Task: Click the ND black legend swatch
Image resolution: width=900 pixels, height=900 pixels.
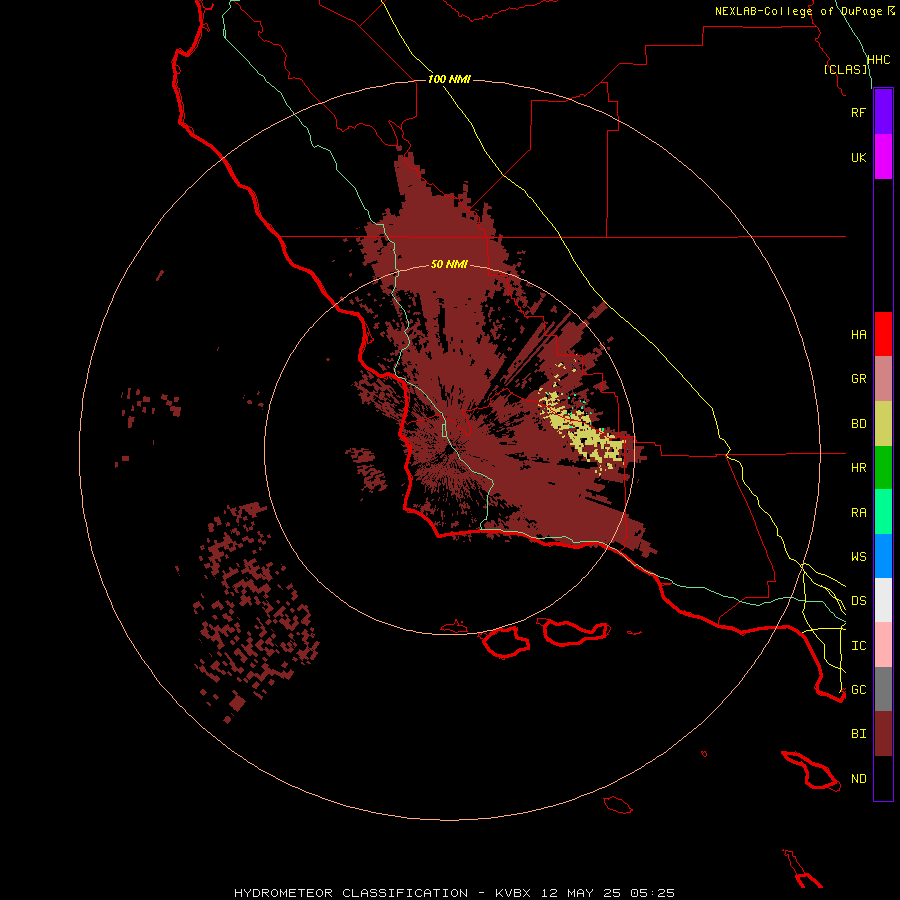Action: point(883,778)
